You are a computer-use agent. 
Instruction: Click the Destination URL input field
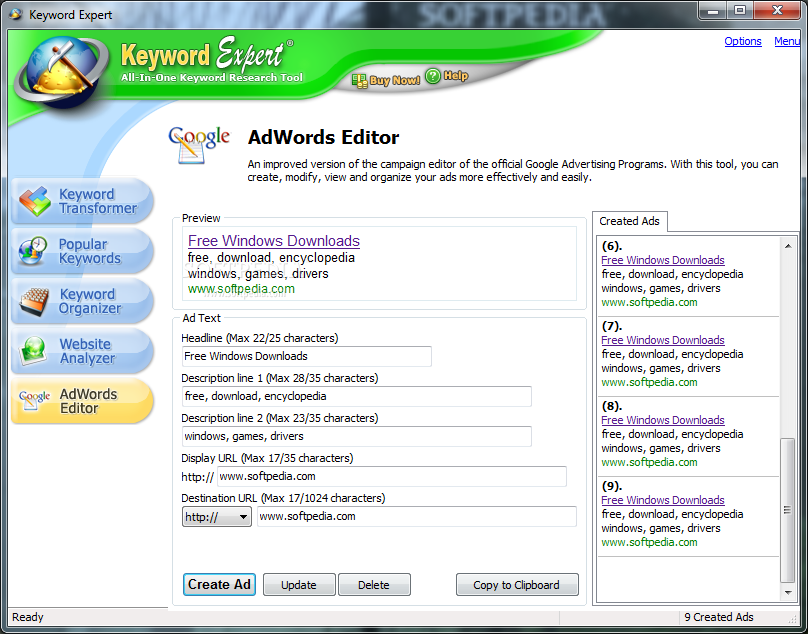[416, 516]
